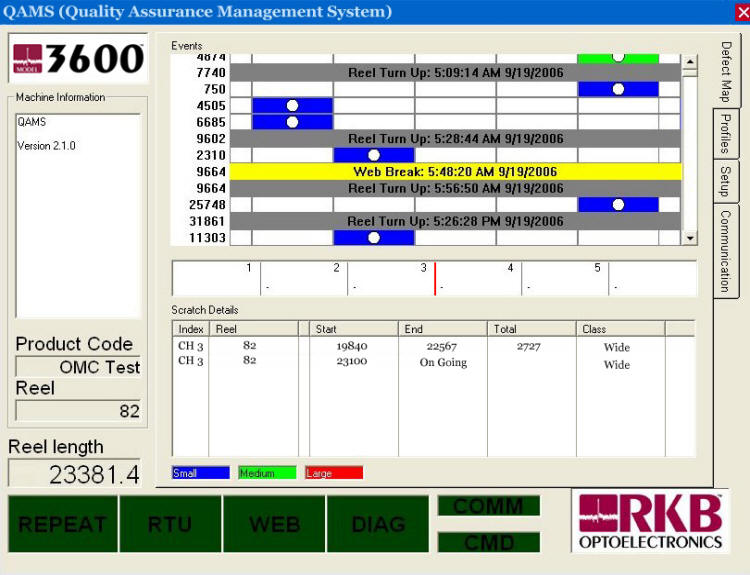Click the COMM status indicator
750x575 pixels.
(488, 506)
